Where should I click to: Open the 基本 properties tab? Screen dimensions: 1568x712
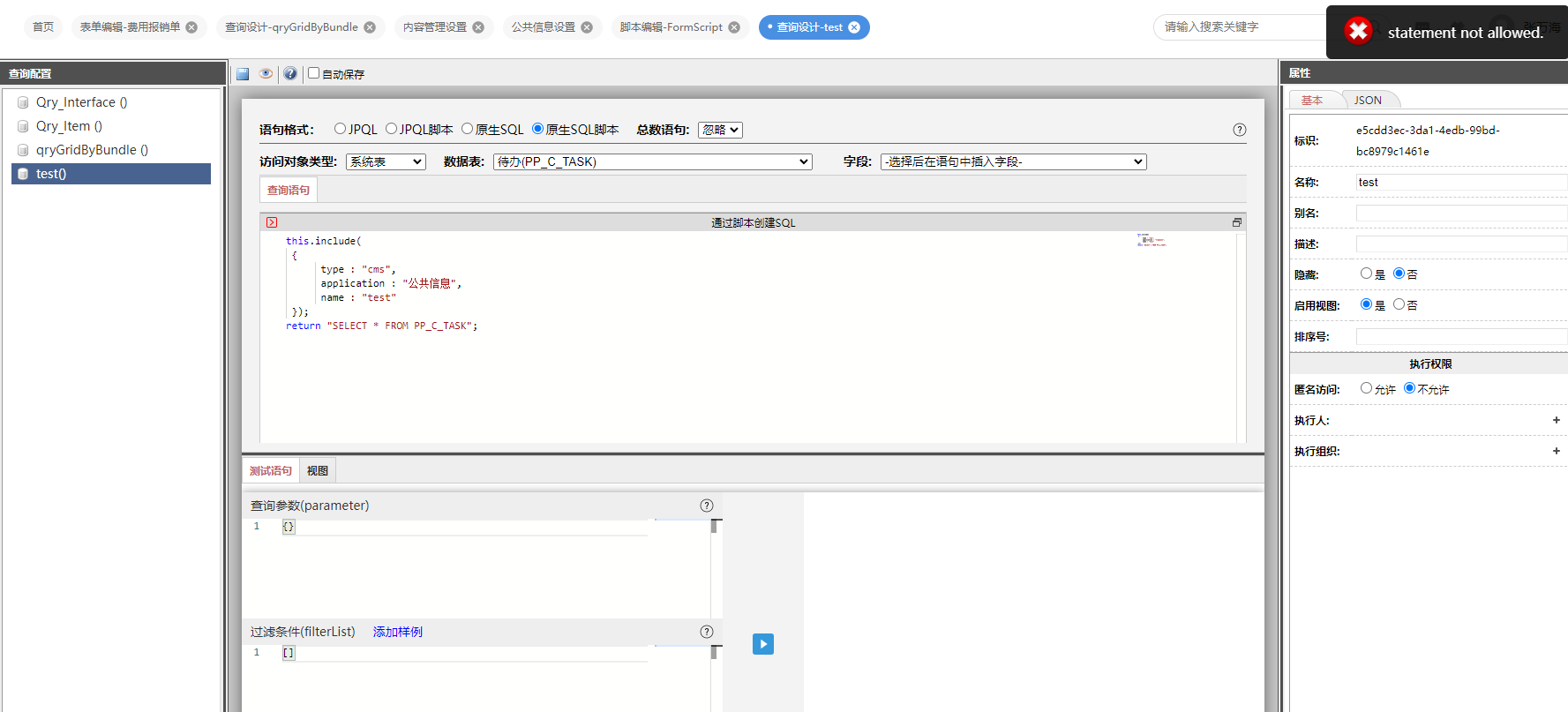coord(1312,100)
